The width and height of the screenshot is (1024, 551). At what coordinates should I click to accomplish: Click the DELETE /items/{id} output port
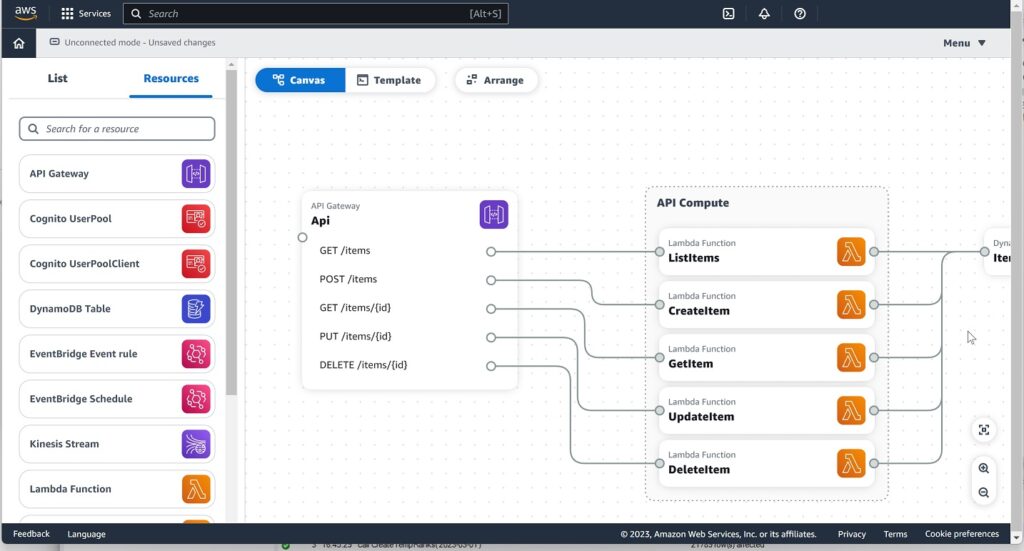490,366
